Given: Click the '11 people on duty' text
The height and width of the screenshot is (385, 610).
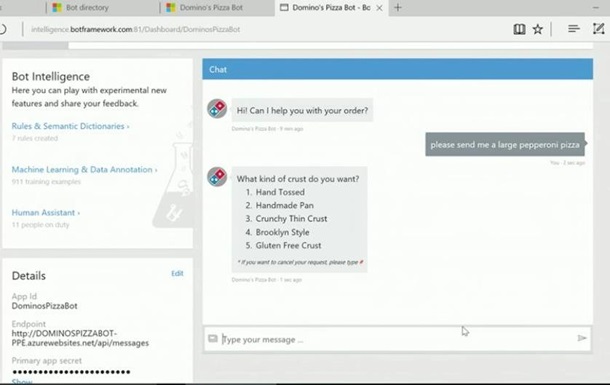Looking at the screenshot, I should pyautogui.click(x=40, y=225).
